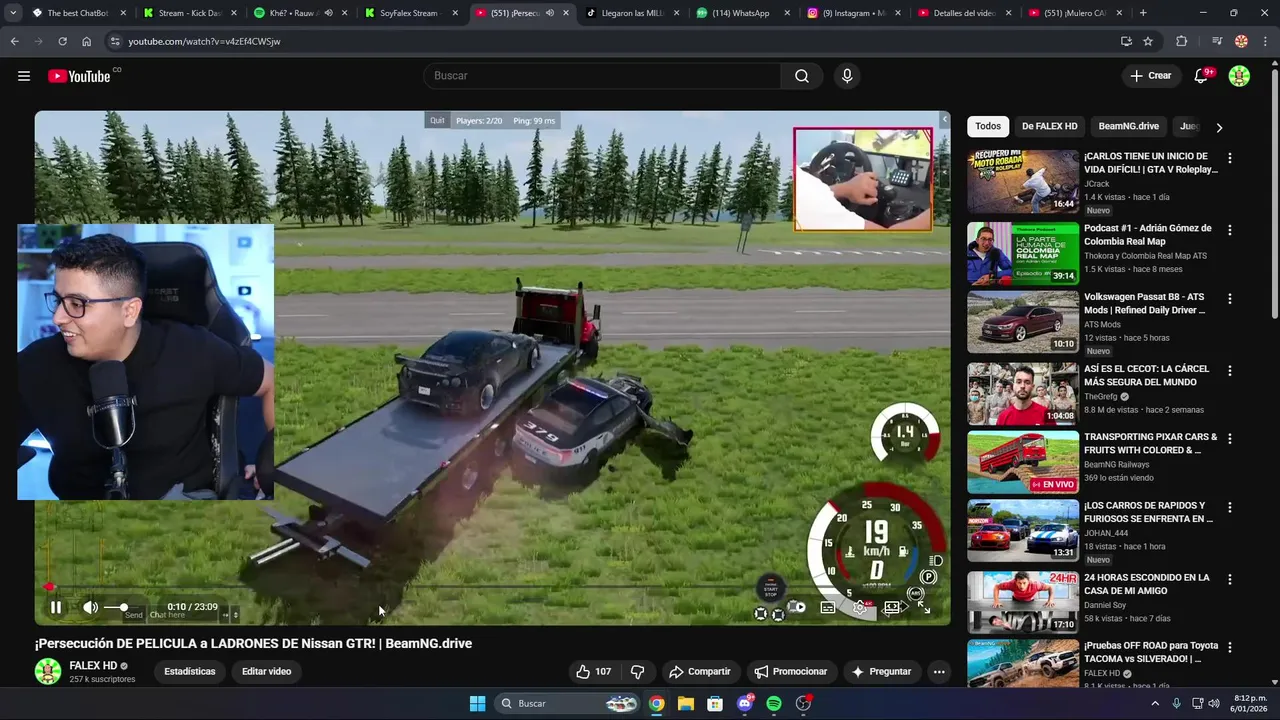This screenshot has height=720, width=1280.
Task: Open the notifications bell
Action: 1202,76
